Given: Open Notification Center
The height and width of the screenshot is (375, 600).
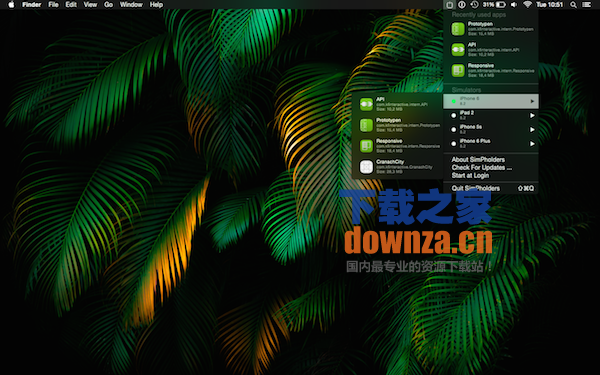Looking at the screenshot, I should point(587,5).
